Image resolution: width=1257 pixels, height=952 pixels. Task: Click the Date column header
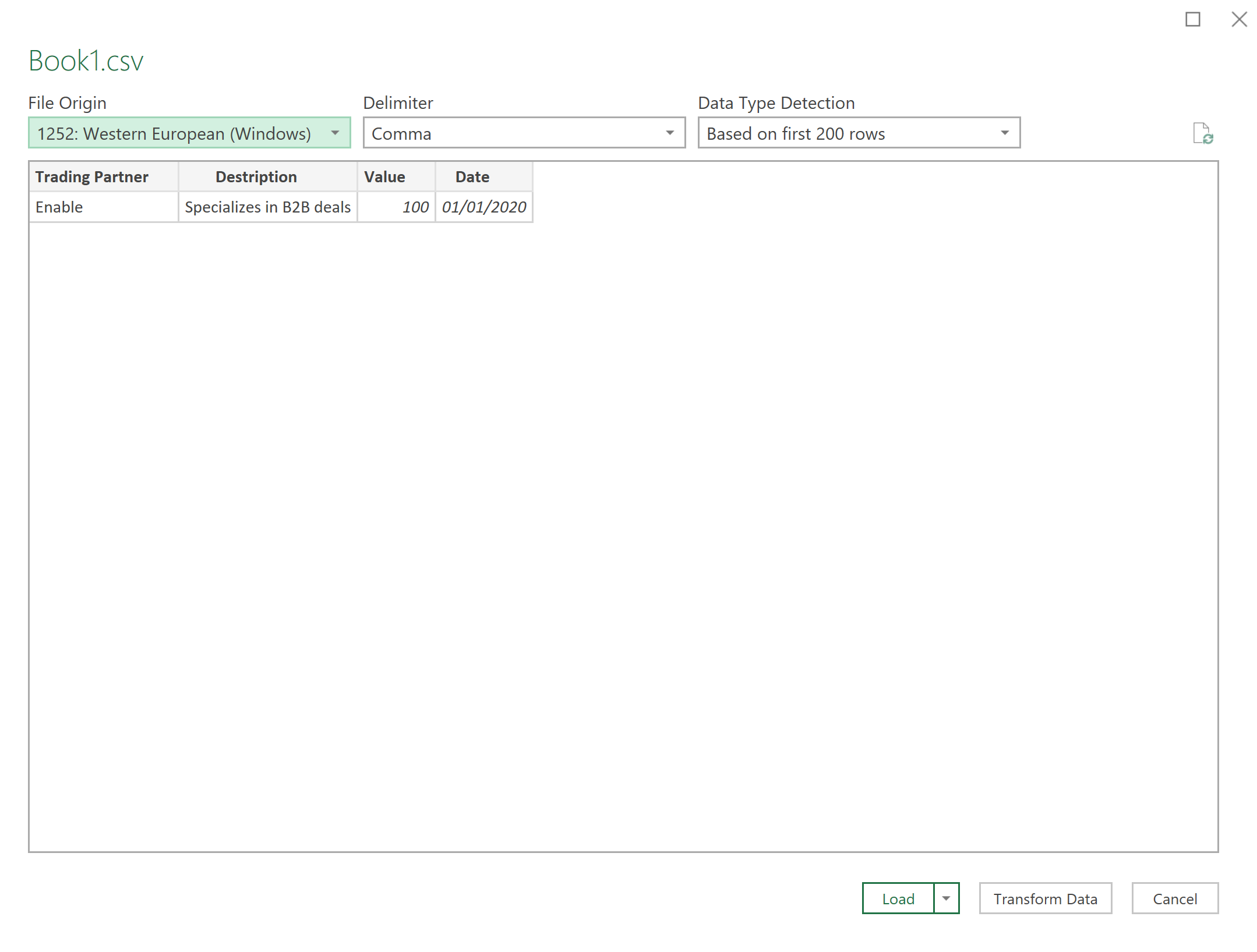(x=472, y=177)
